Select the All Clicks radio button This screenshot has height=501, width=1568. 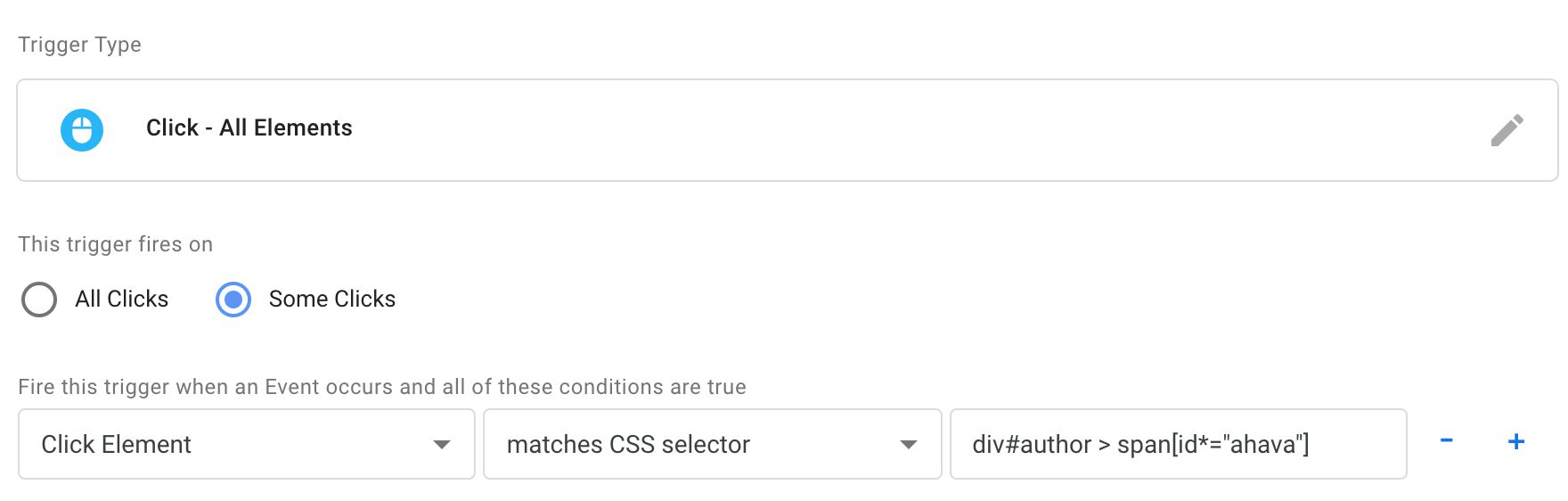click(x=39, y=300)
